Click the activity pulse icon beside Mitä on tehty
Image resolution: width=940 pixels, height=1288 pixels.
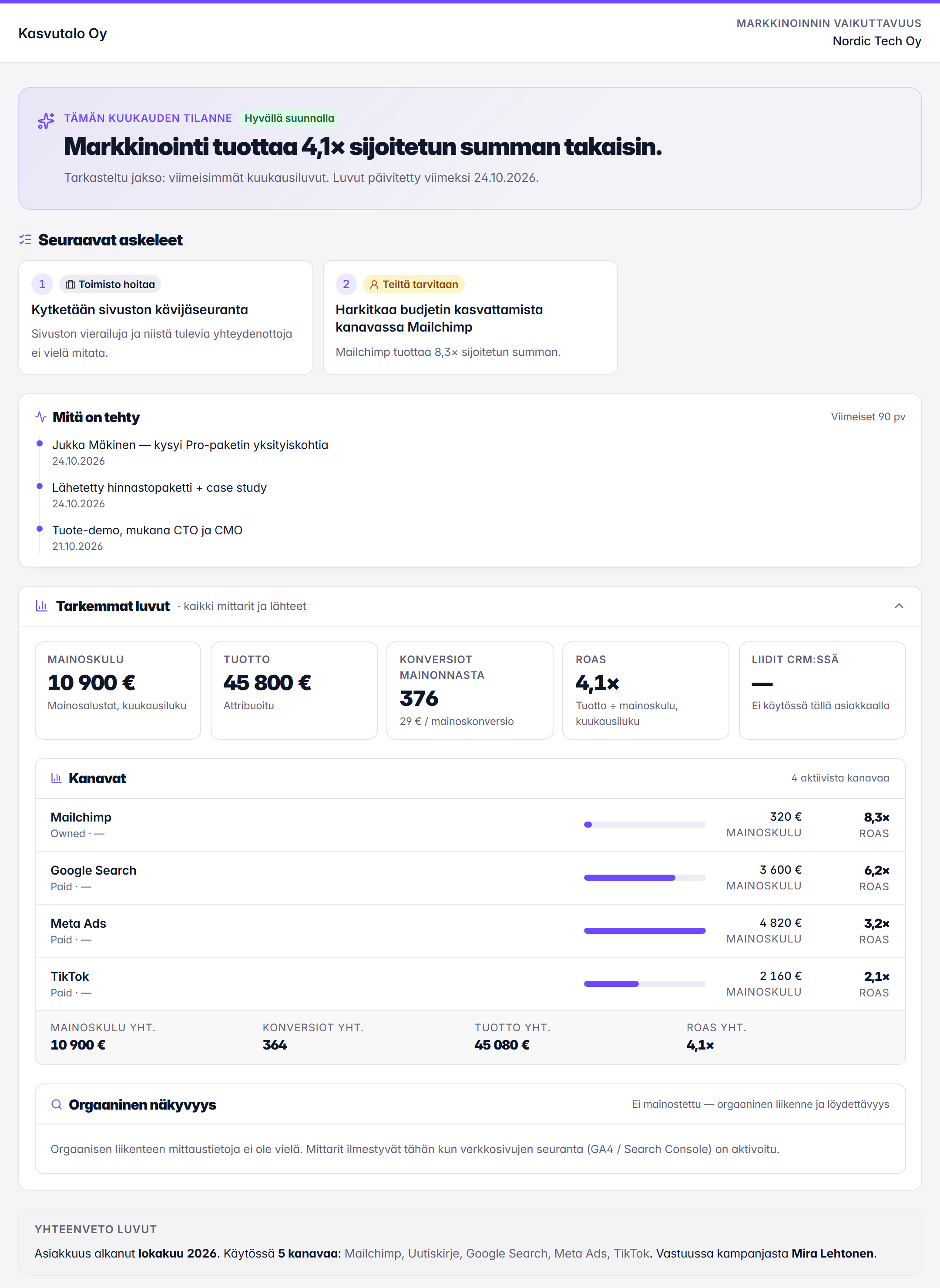tap(41, 417)
